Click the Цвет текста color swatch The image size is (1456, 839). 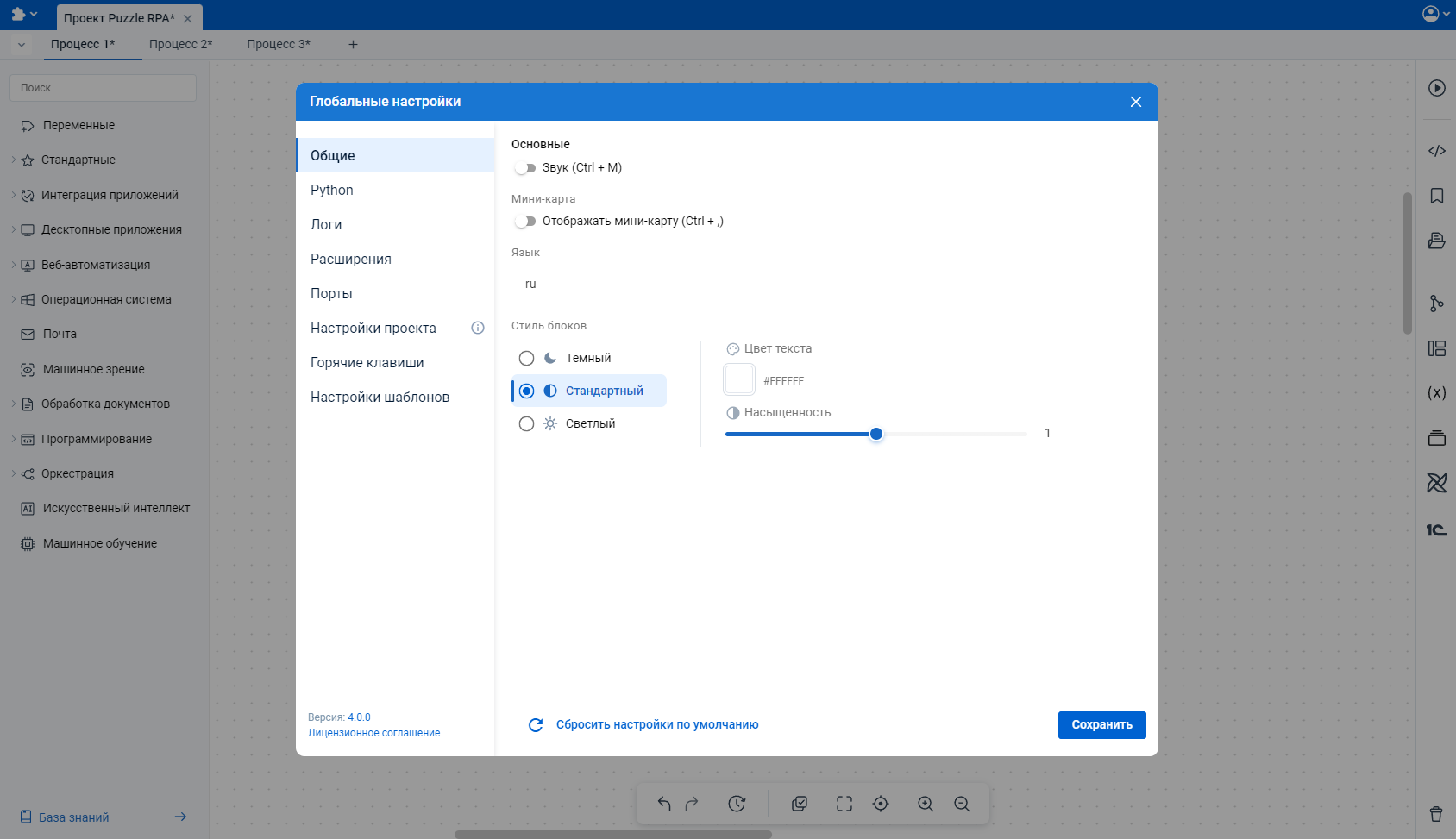point(739,379)
